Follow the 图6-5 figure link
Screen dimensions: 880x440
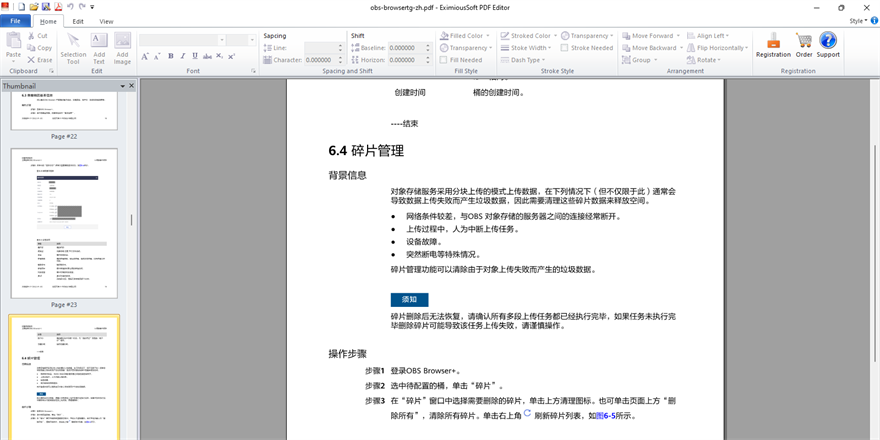coord(606,415)
